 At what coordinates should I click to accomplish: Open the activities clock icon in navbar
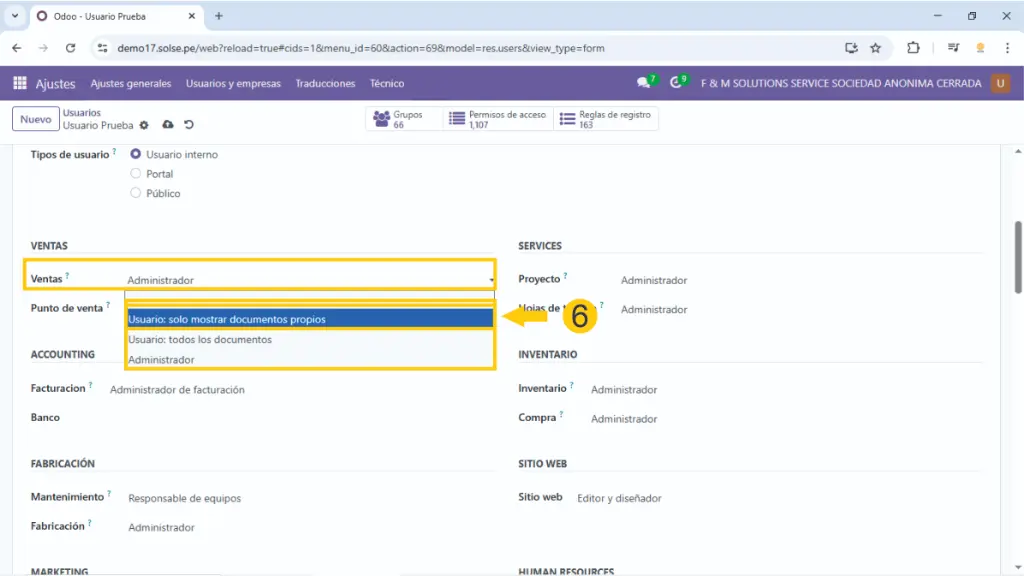[x=677, y=83]
